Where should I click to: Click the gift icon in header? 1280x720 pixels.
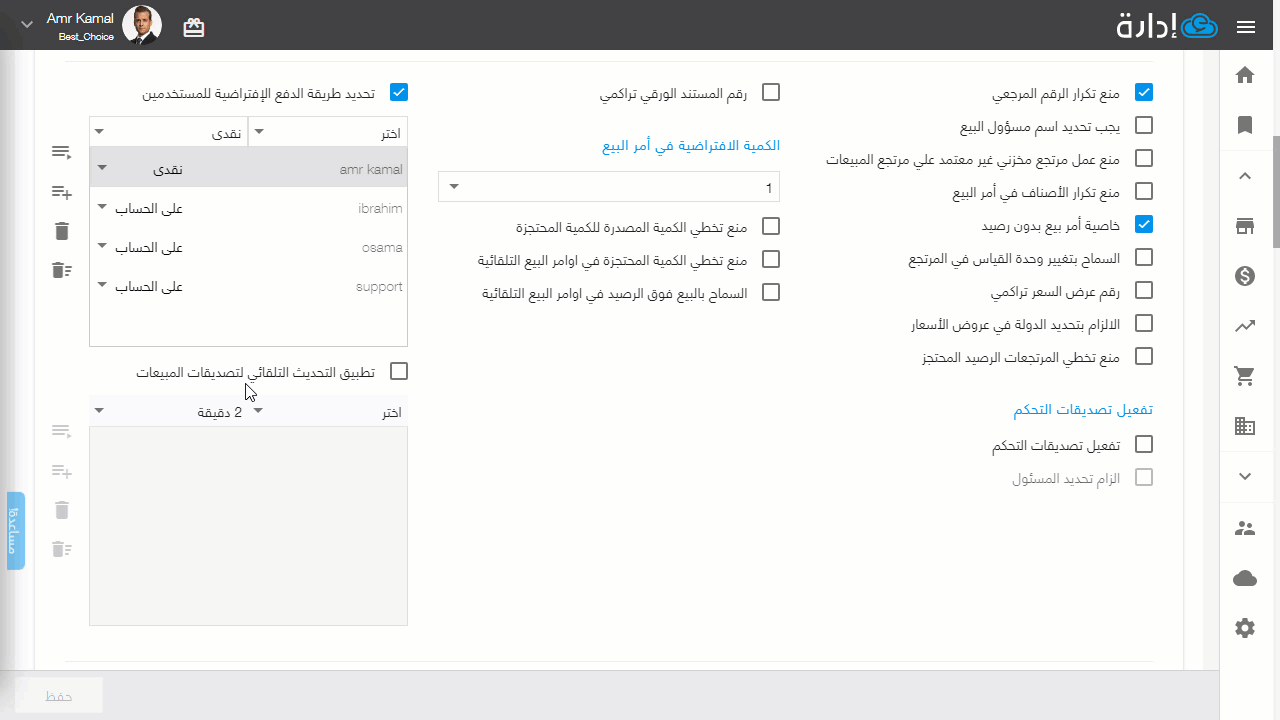[194, 27]
